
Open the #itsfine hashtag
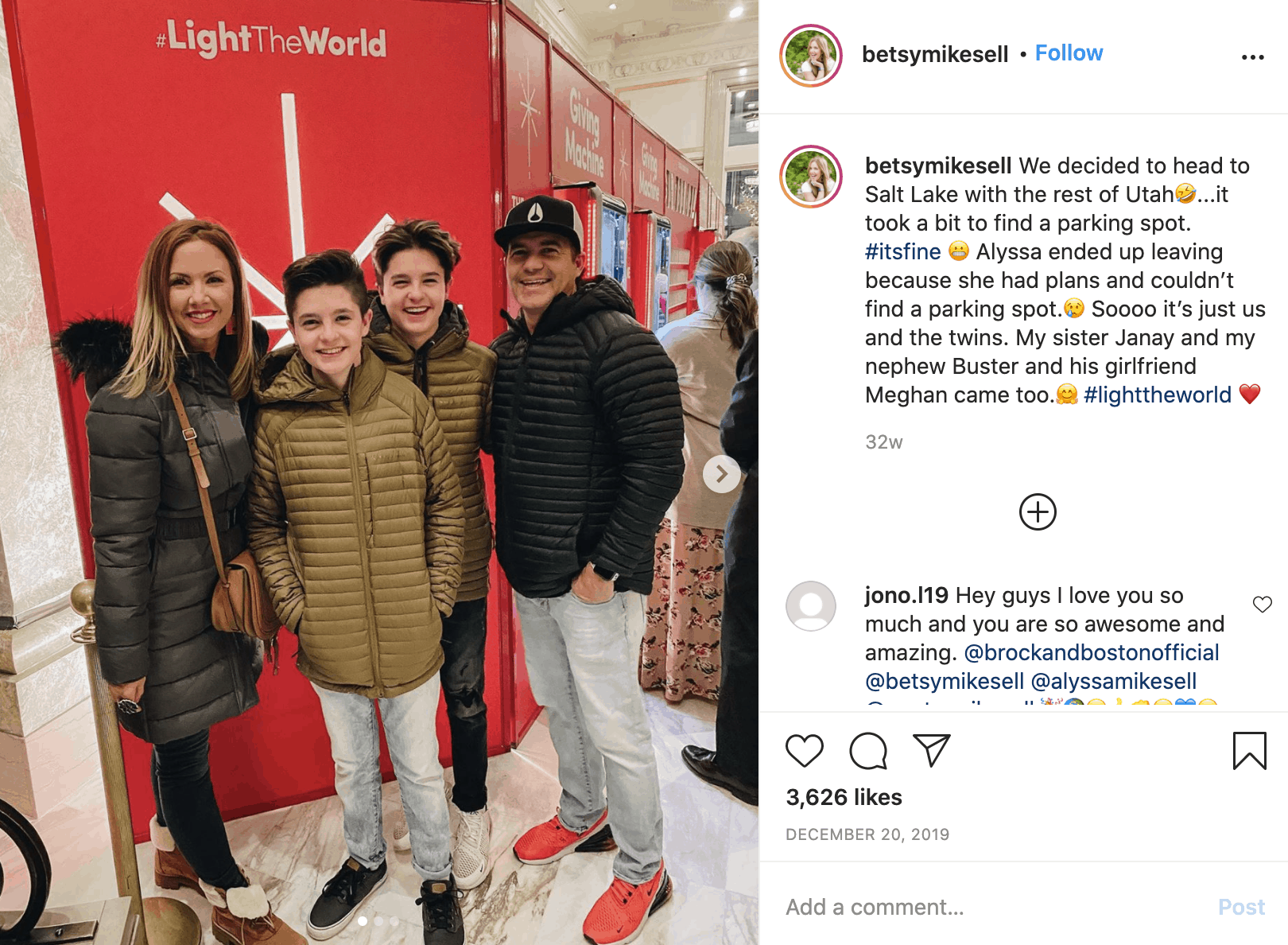pos(902,251)
